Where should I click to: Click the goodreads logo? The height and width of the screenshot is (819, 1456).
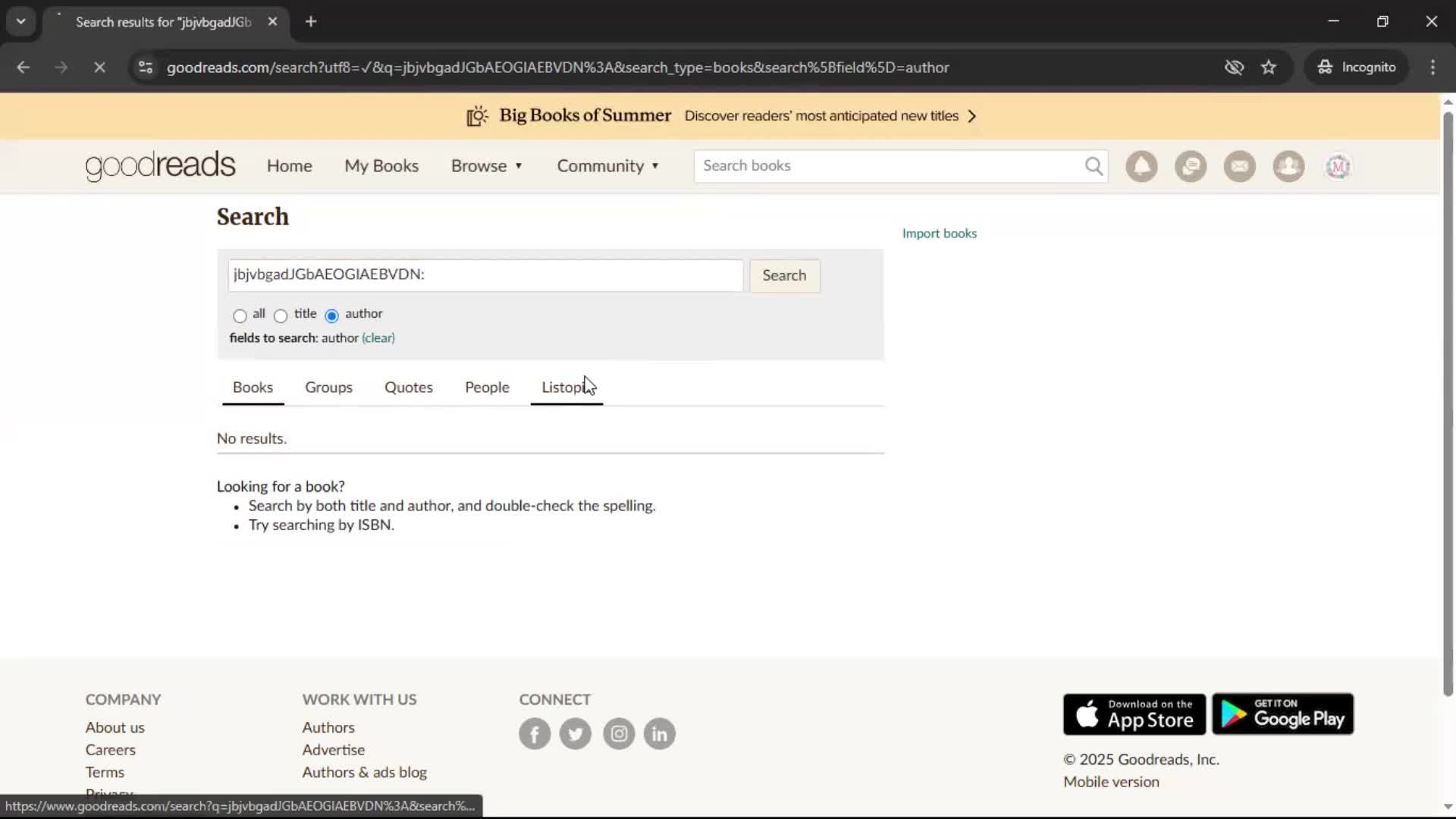160,166
